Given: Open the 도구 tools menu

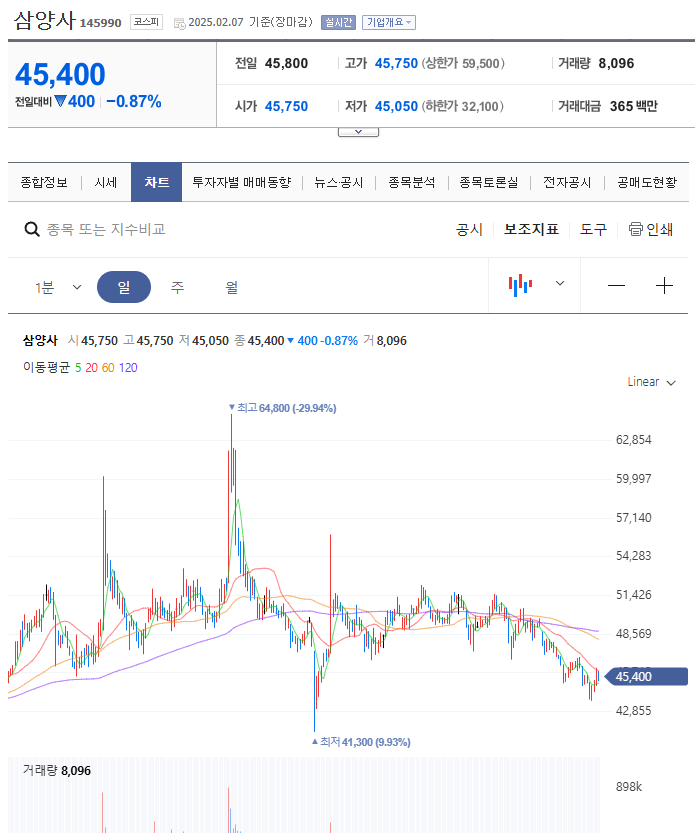Looking at the screenshot, I should (x=593, y=230).
